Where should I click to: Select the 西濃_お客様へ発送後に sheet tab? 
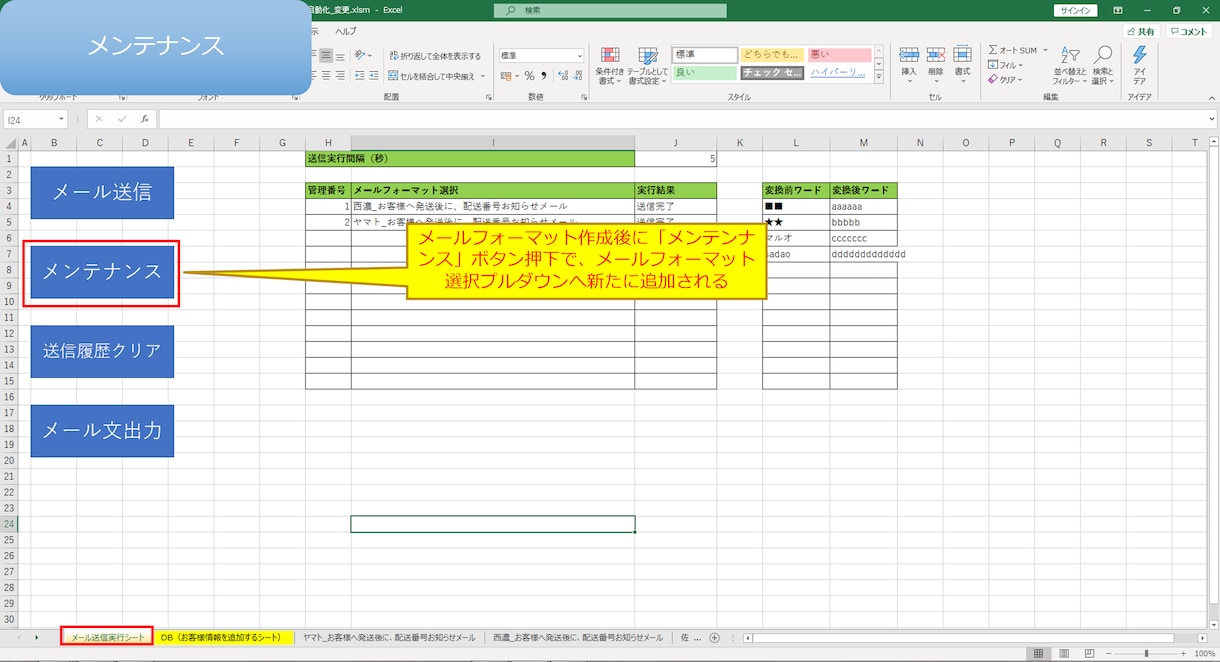578,637
